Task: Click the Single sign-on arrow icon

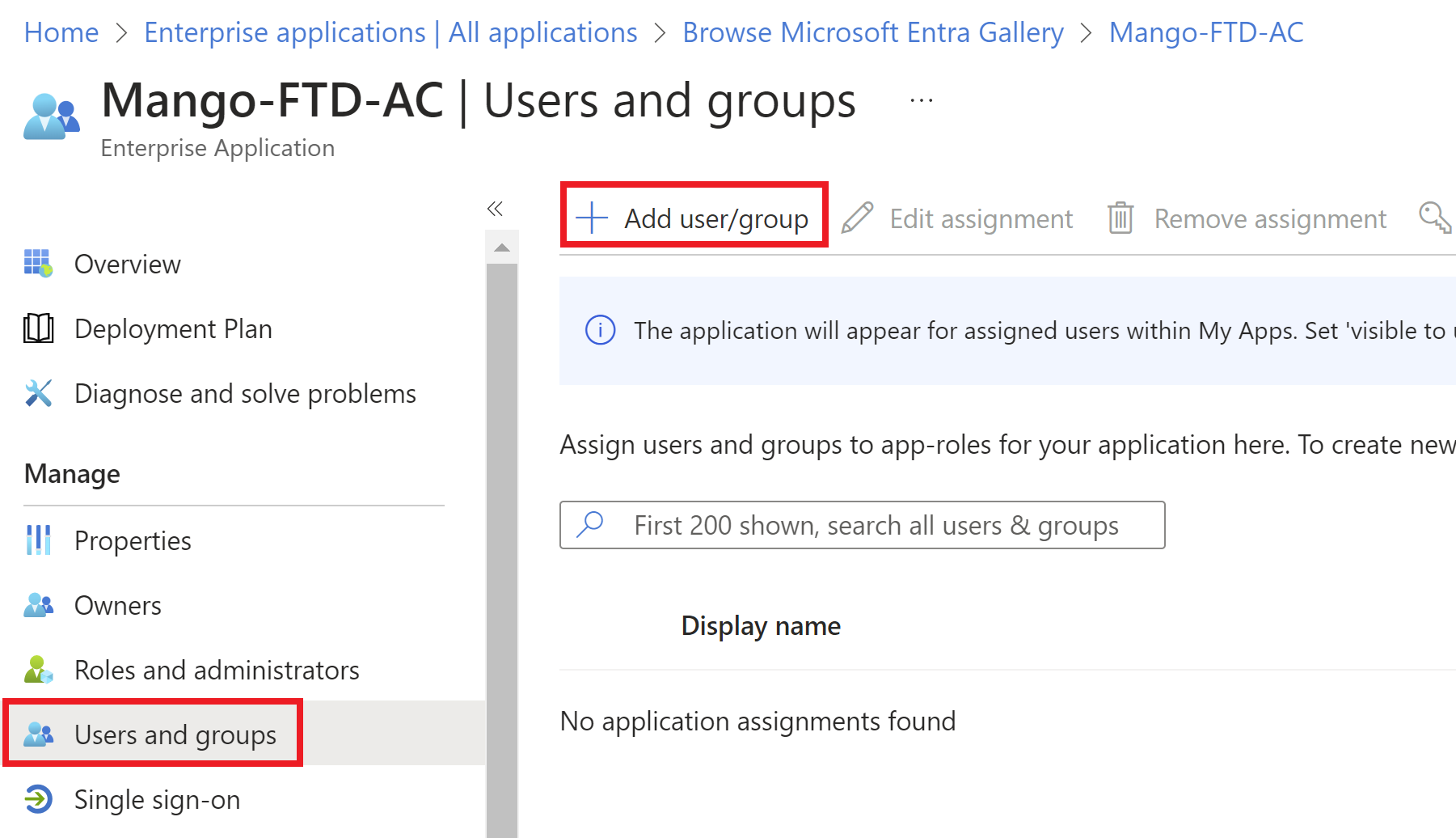Action: pyautogui.click(x=38, y=799)
